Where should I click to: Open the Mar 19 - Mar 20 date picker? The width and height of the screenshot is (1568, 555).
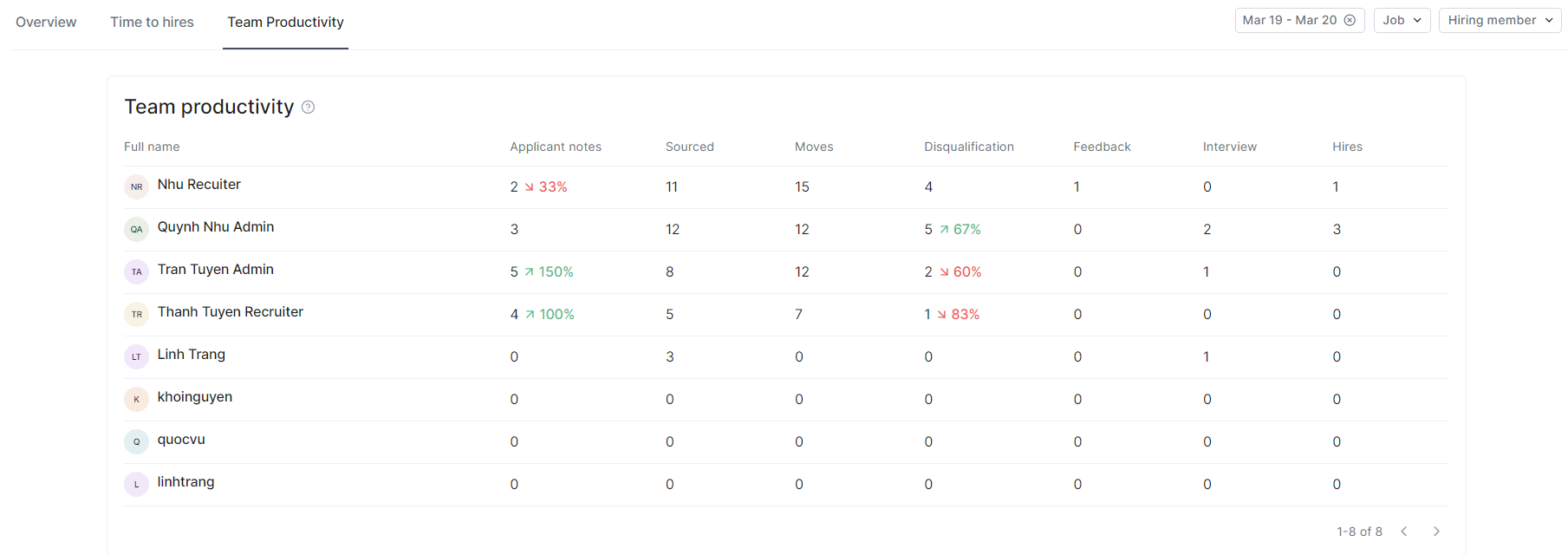1289,20
